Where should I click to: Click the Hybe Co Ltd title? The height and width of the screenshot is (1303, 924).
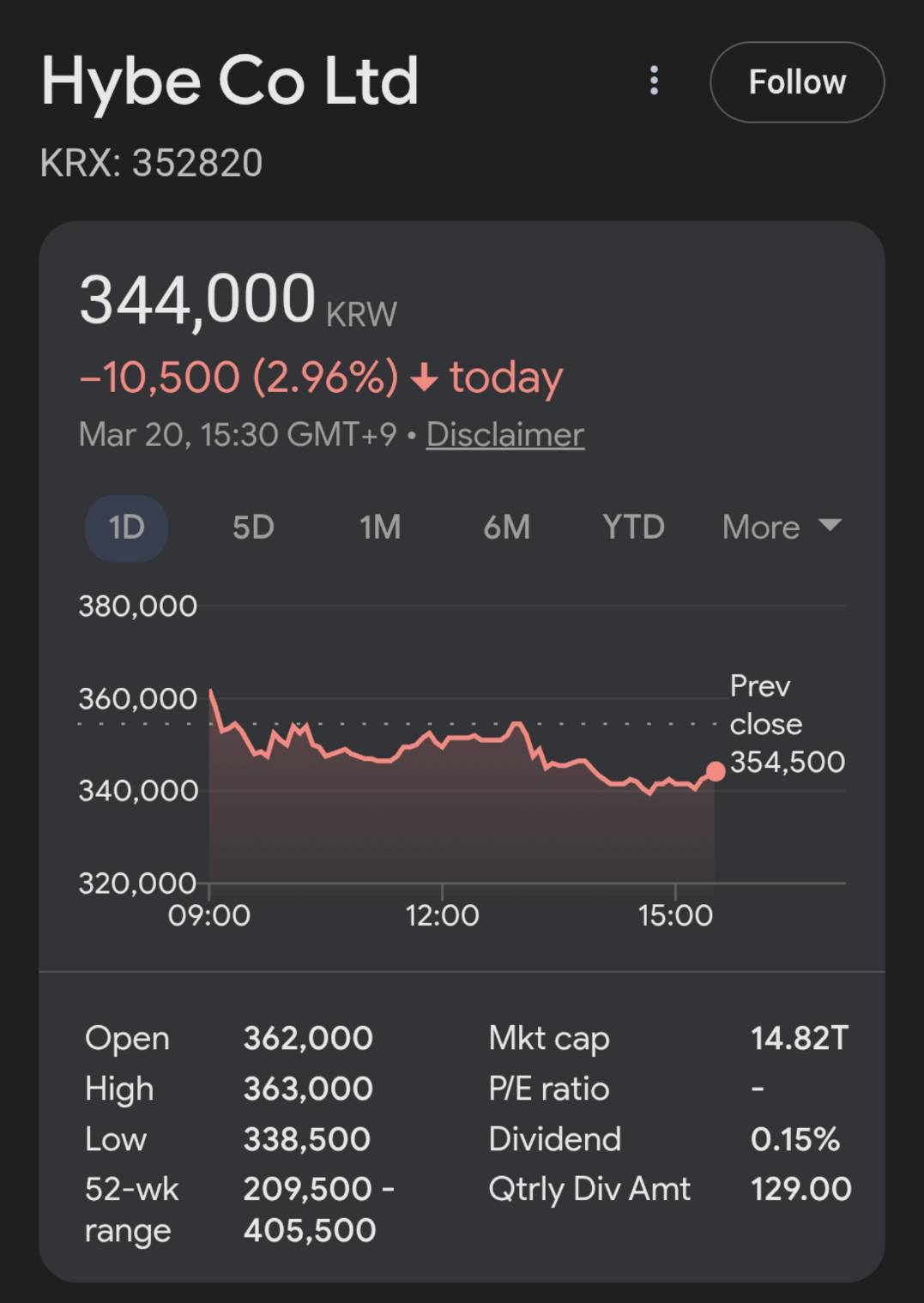pos(230,81)
